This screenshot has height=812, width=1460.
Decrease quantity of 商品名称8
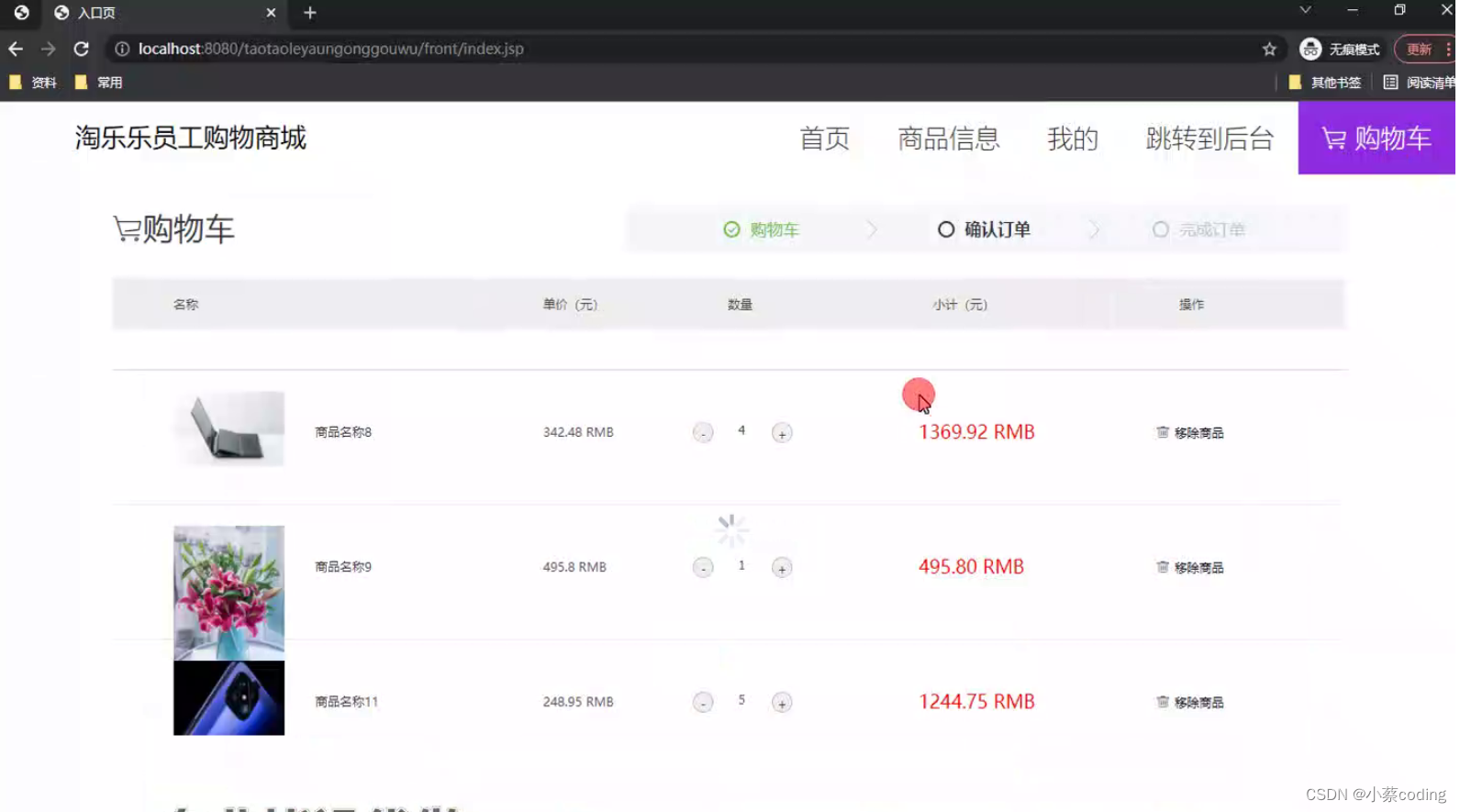click(703, 433)
